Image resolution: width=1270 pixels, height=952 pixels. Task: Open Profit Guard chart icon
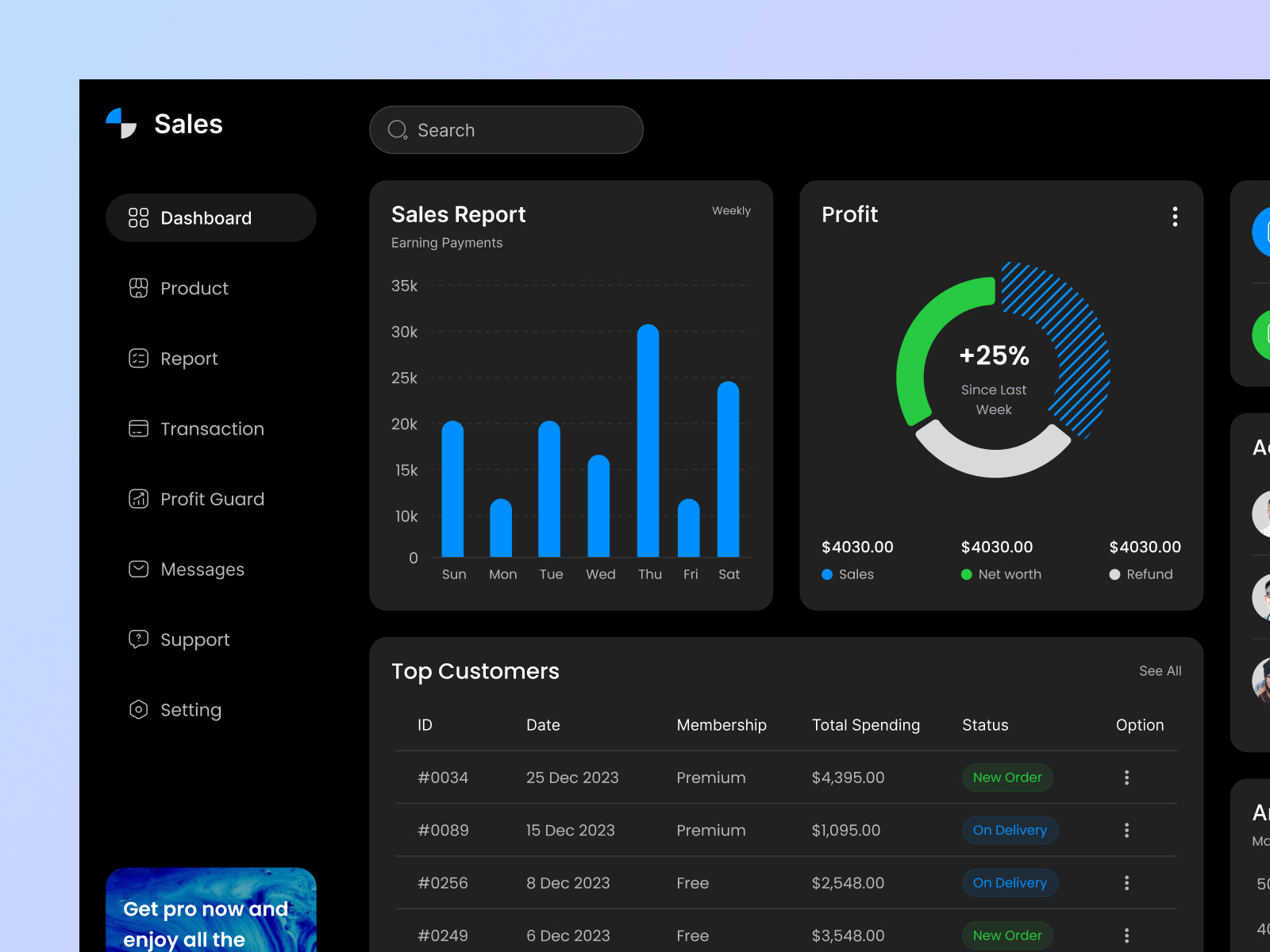139,499
